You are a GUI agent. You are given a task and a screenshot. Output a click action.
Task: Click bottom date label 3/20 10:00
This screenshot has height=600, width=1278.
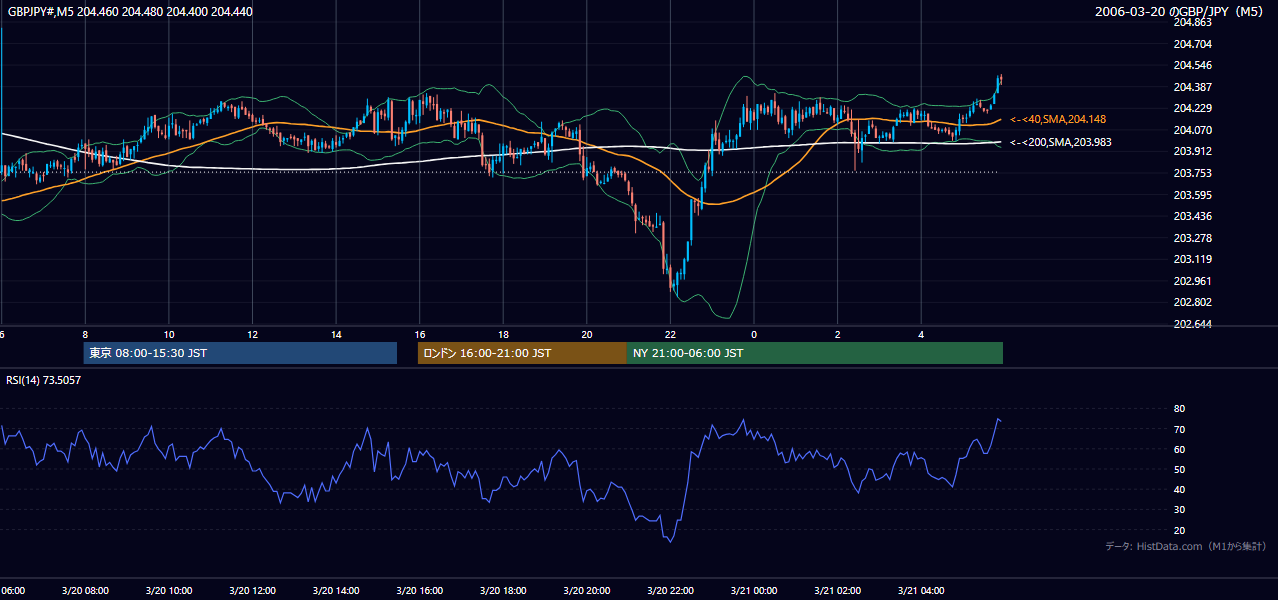point(169,591)
